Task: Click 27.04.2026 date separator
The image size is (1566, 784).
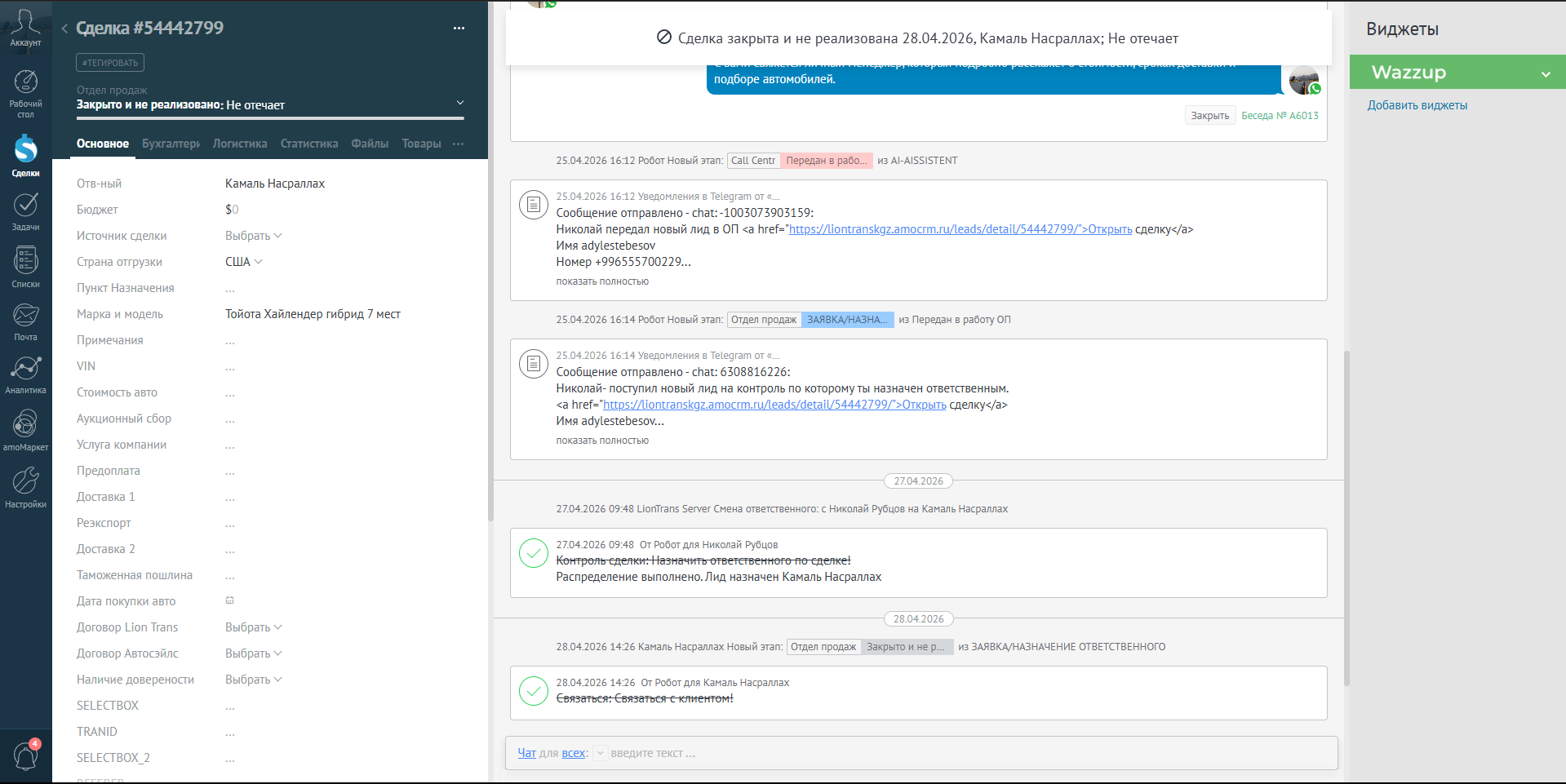Action: coord(918,481)
